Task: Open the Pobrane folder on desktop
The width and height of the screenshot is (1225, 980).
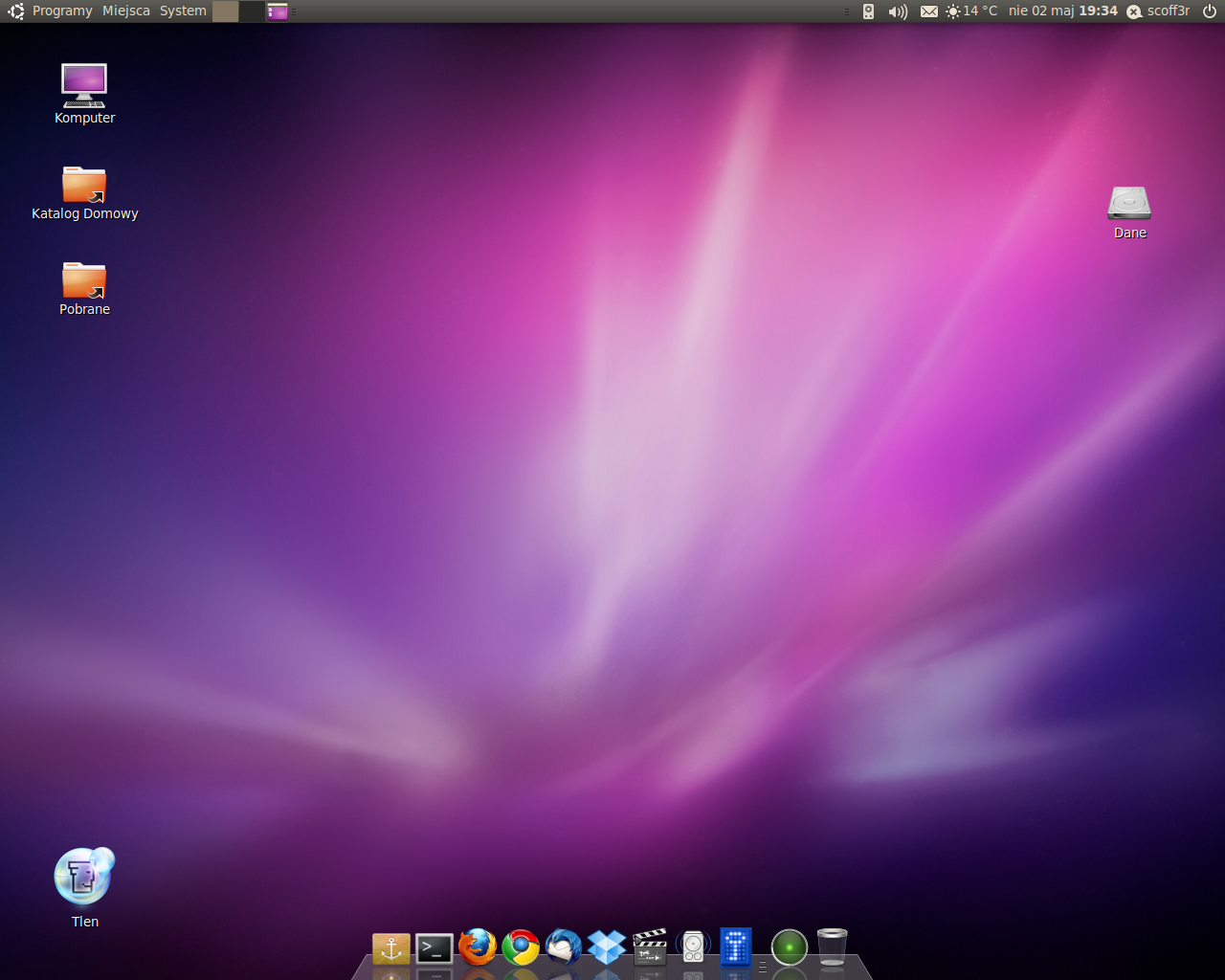Action: coord(84,289)
